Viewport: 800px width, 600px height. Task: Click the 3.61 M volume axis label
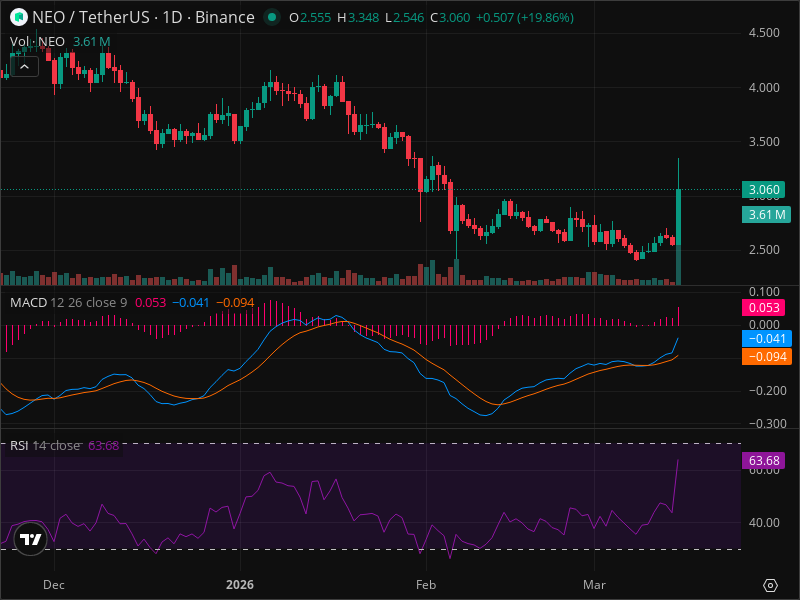[x=766, y=214]
